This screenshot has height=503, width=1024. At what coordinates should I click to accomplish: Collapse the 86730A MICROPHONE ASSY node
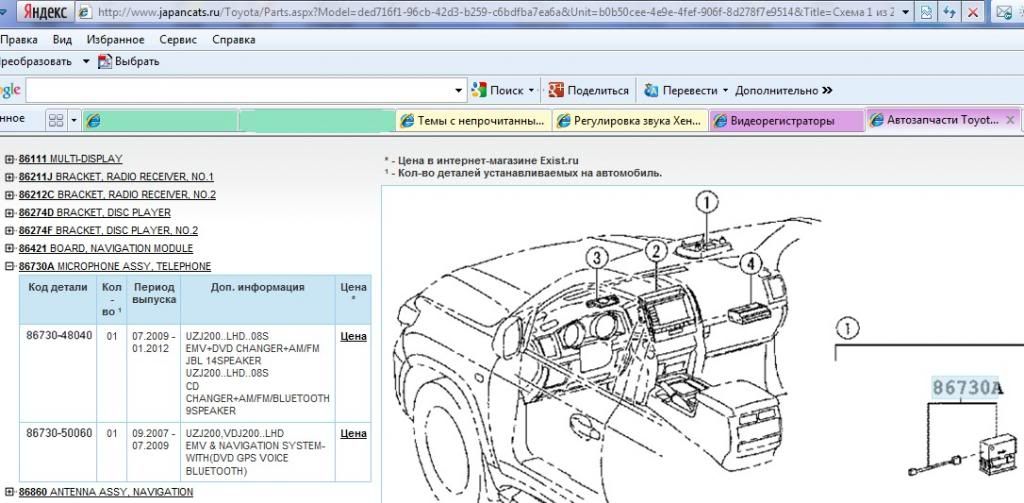(x=9, y=267)
